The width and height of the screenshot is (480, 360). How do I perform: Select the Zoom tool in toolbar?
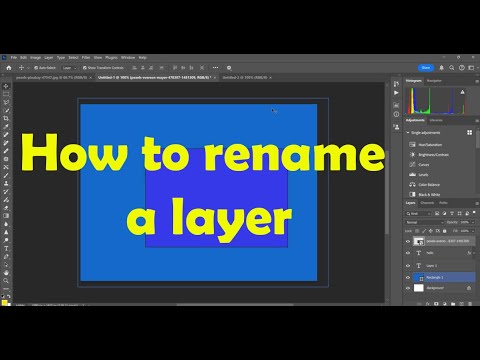6,281
